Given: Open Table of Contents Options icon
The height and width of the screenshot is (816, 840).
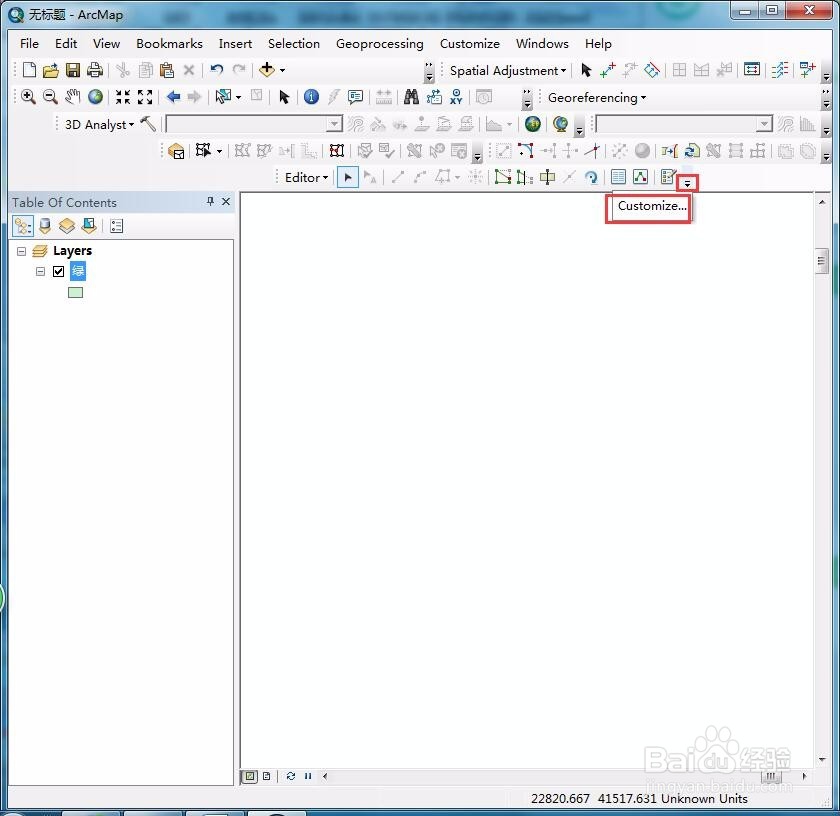Looking at the screenshot, I should pos(116,226).
